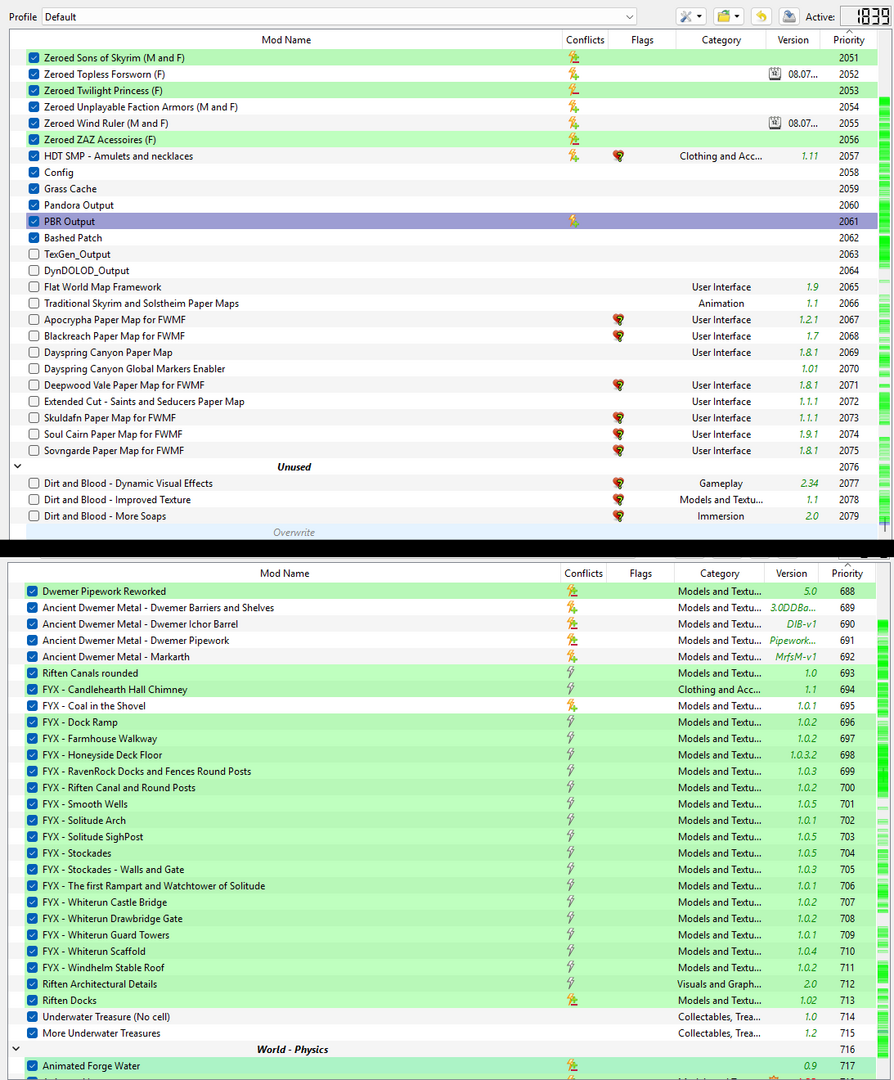Click the notes icon in Zeroed Wind Ruler row
Image resolution: width=894 pixels, height=1080 pixels.
(775, 123)
